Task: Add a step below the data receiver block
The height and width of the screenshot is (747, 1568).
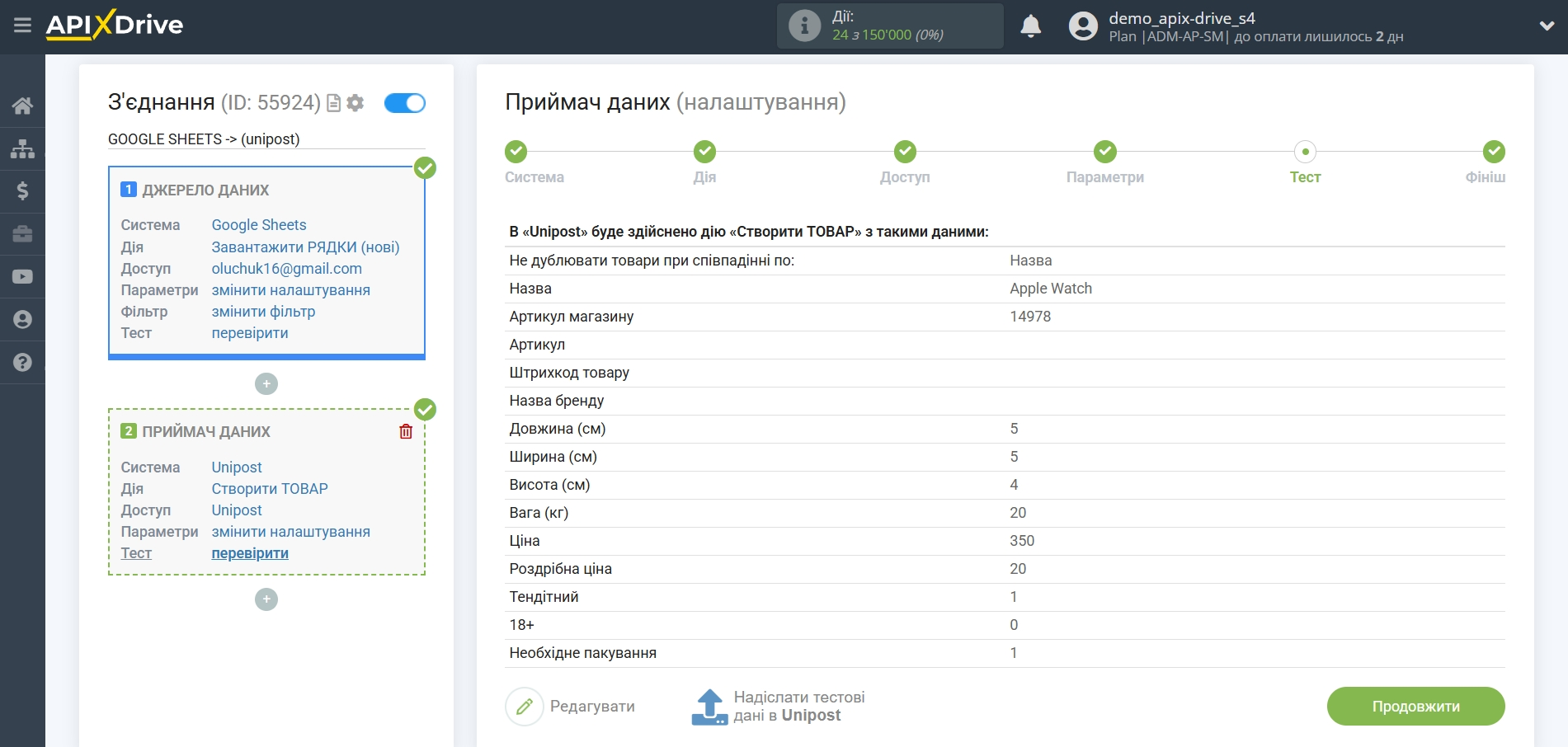Action: click(x=266, y=599)
